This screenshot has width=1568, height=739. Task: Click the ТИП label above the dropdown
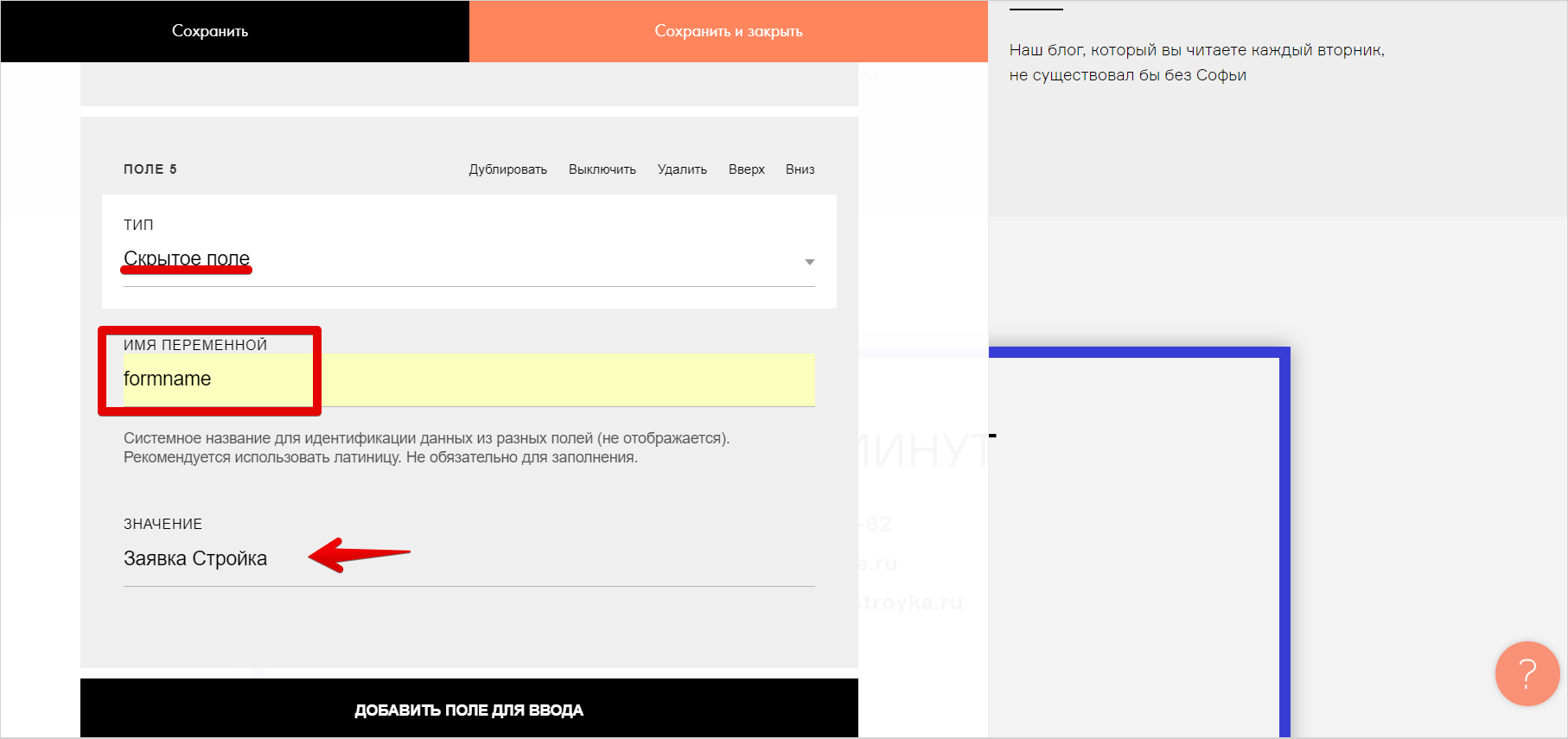click(138, 225)
